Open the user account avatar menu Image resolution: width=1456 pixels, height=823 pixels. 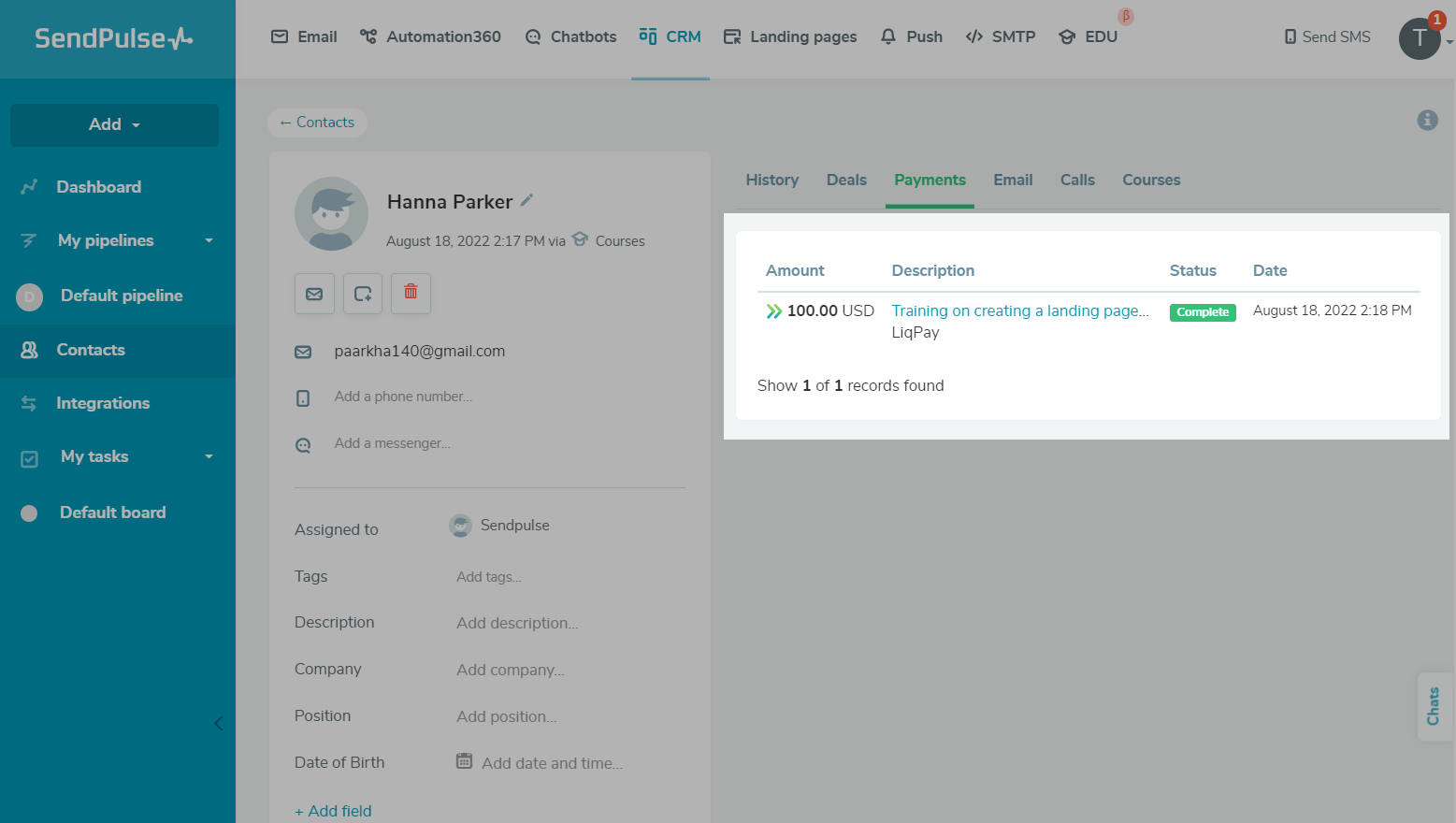[1420, 38]
